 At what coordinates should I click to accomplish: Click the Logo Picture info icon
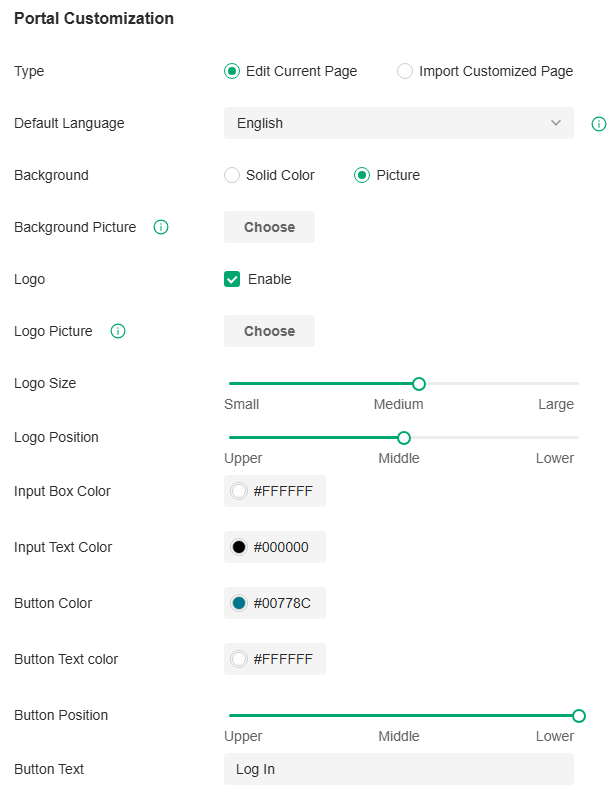(x=118, y=331)
